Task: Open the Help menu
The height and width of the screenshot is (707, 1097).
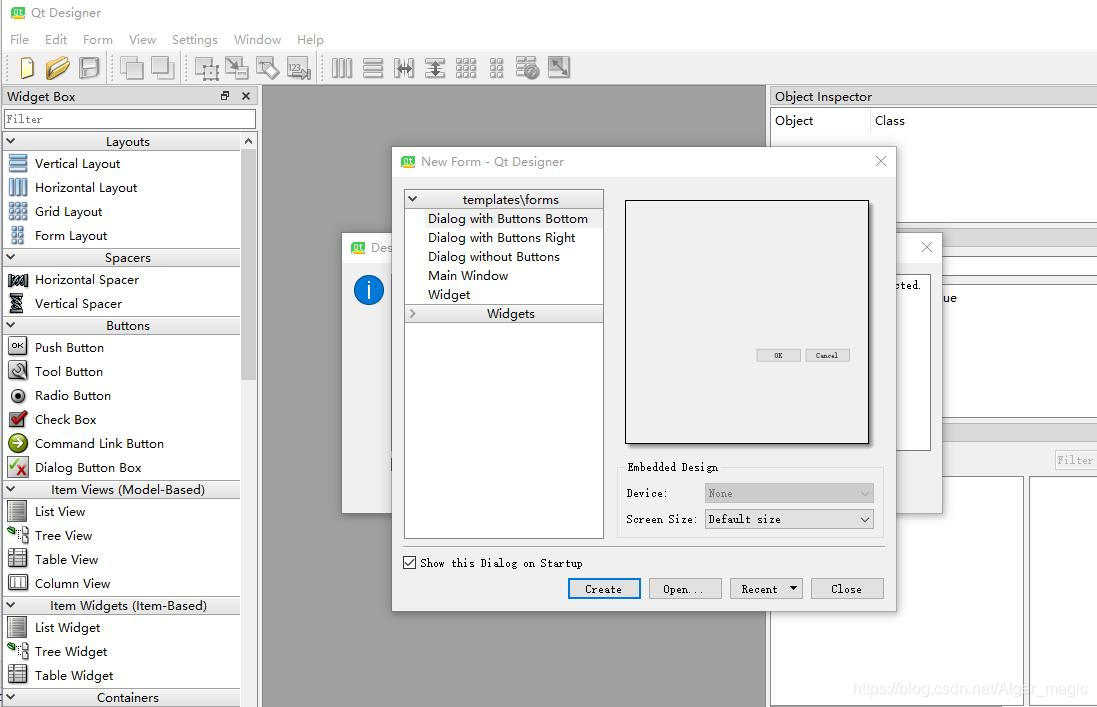Action: point(310,40)
